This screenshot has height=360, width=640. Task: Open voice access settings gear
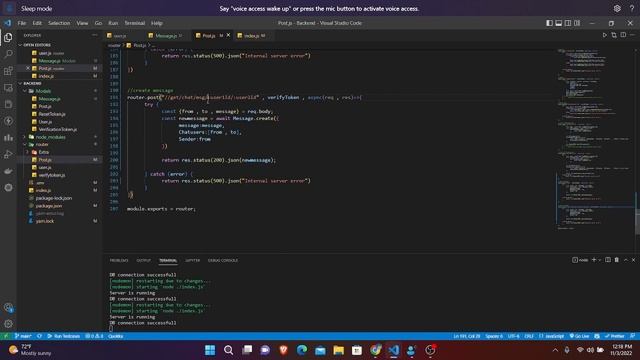point(617,9)
